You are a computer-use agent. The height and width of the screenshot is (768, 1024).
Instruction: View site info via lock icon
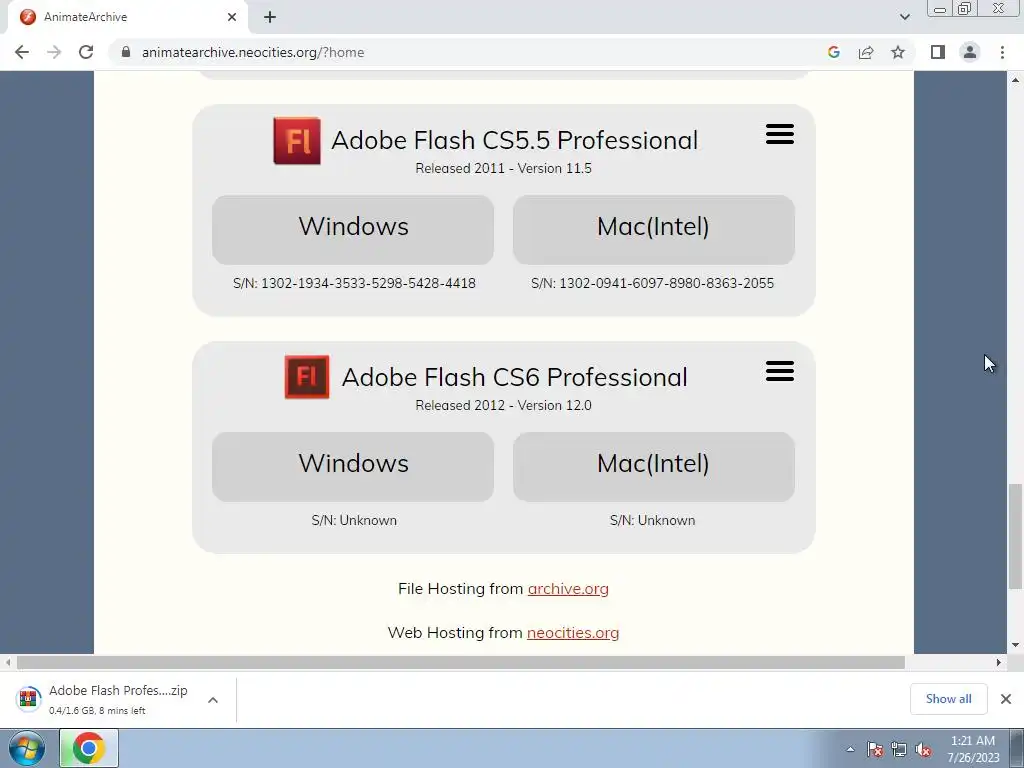pyautogui.click(x=126, y=52)
